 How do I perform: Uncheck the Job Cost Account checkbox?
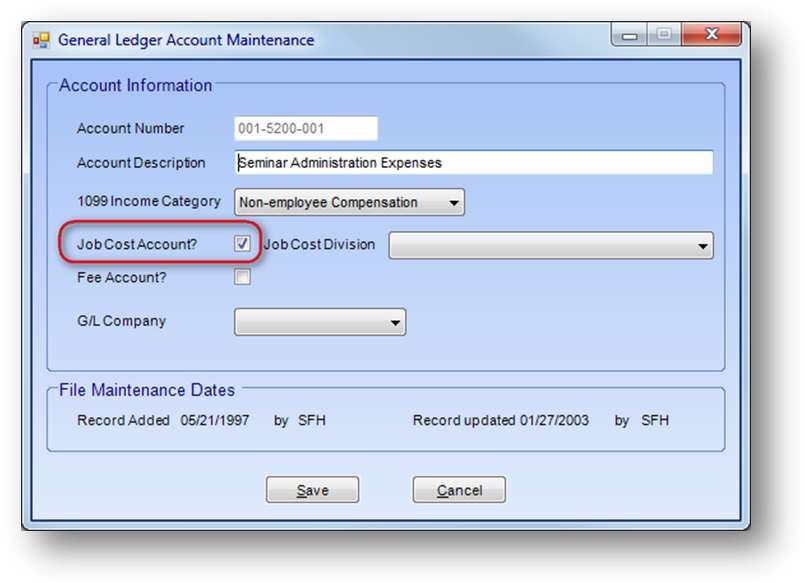pyautogui.click(x=242, y=244)
